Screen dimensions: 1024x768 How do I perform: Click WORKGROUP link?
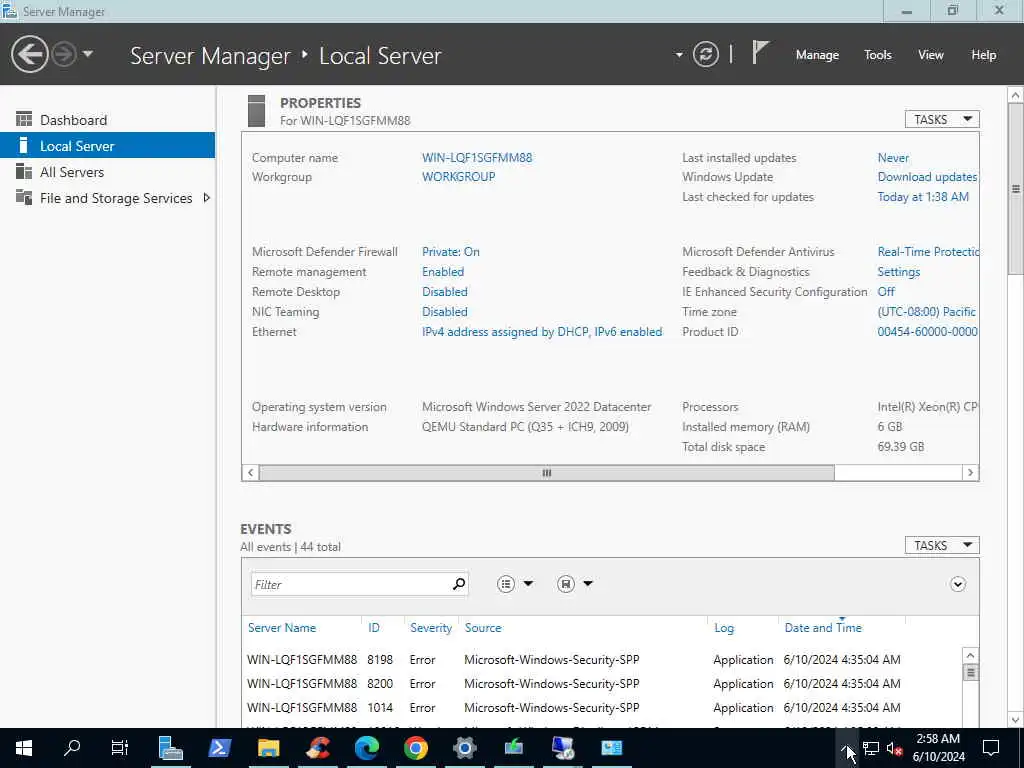458,176
